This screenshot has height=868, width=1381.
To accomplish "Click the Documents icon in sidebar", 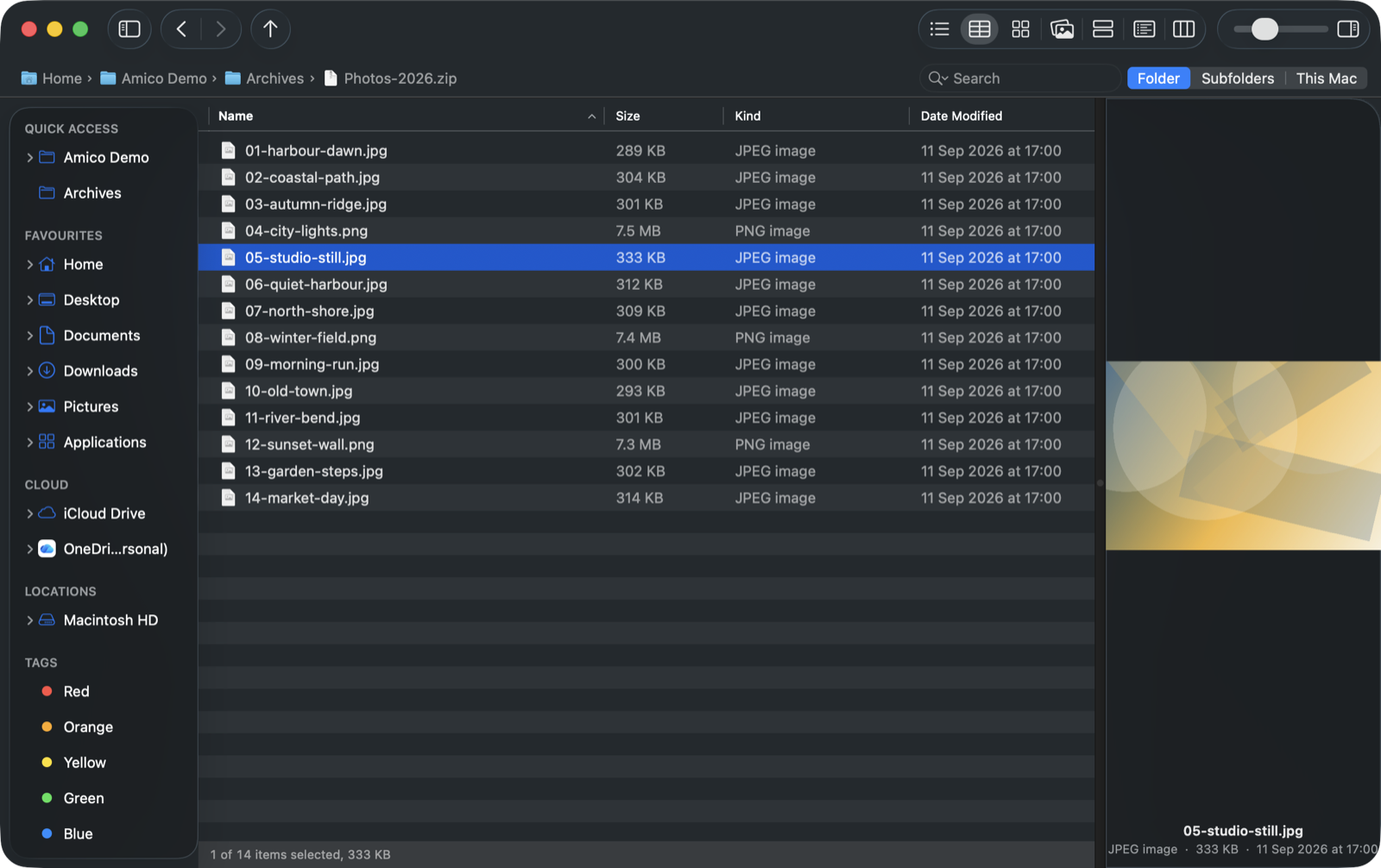I will tap(47, 336).
